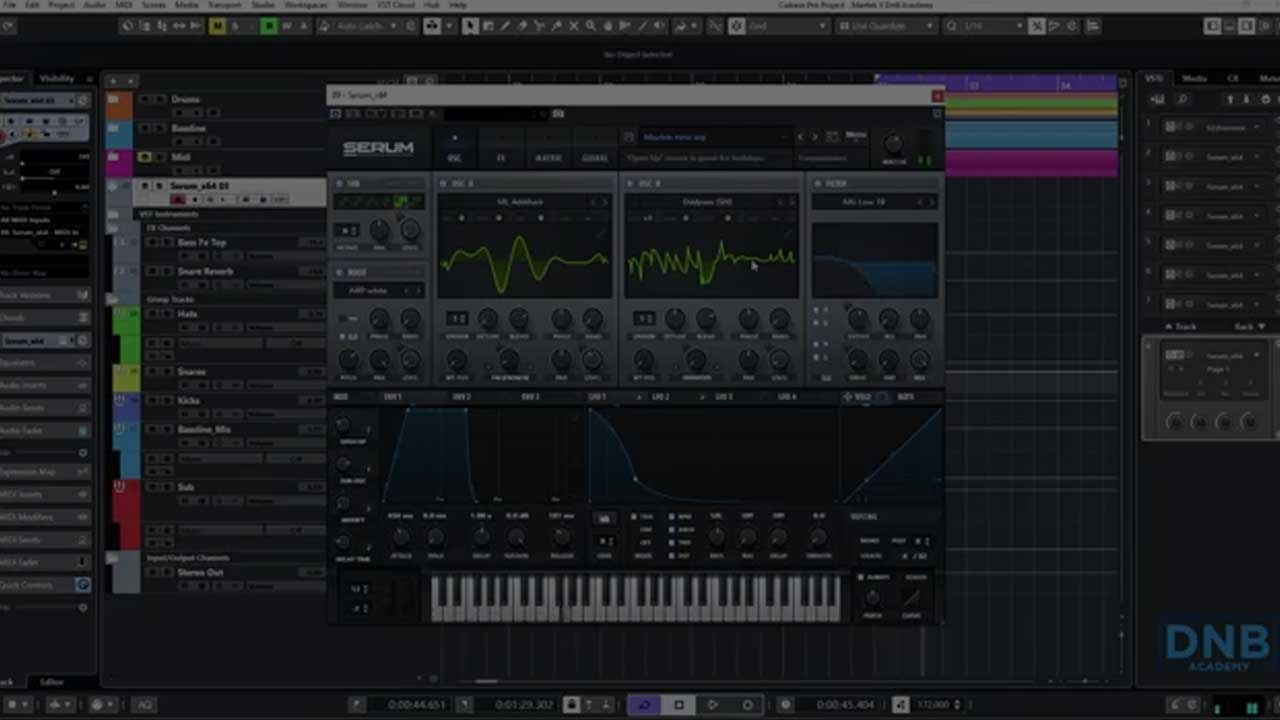Select the LFO 2 modulator

[x=661, y=397]
